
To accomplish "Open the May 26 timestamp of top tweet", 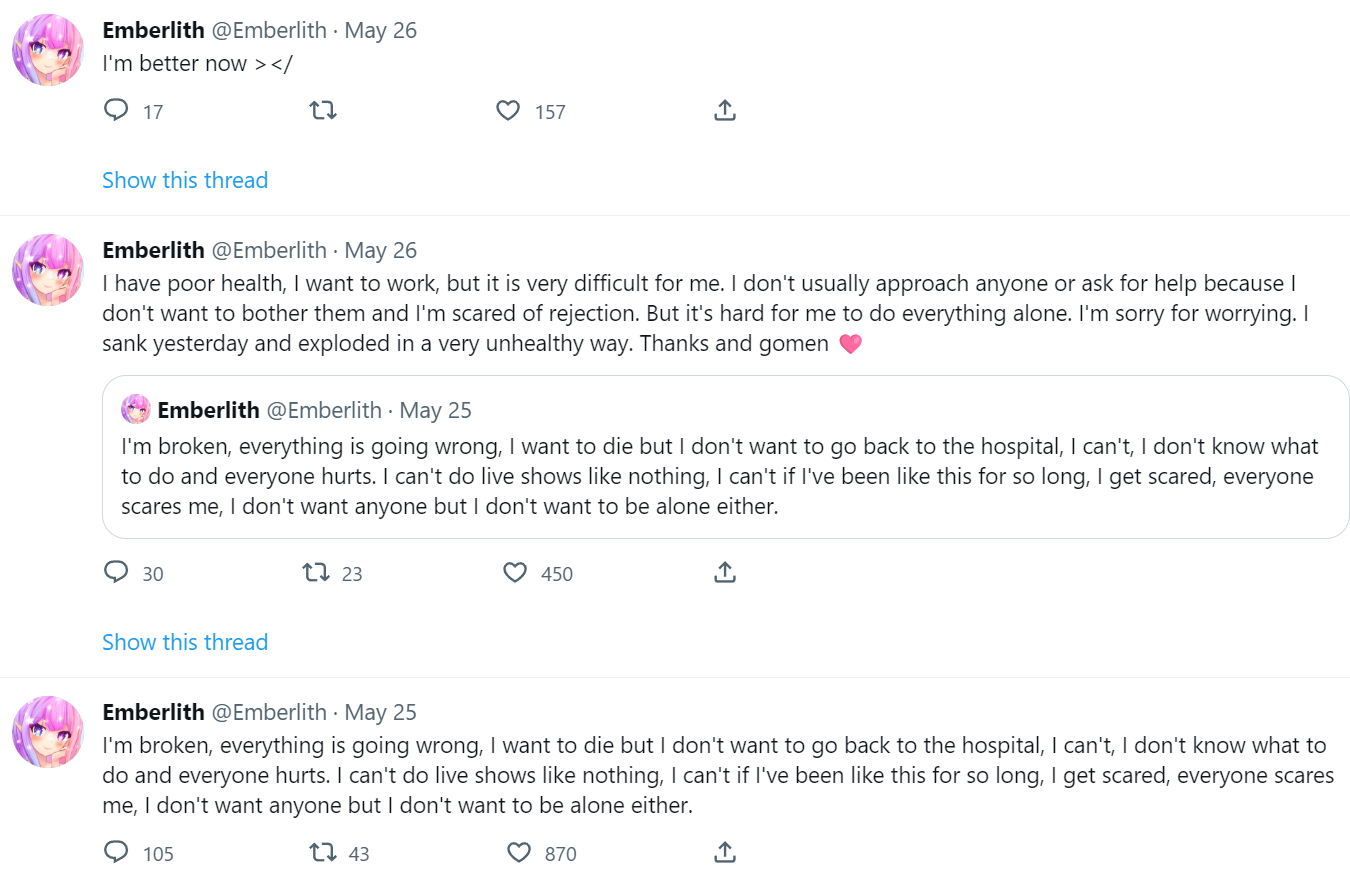I will pos(380,31).
